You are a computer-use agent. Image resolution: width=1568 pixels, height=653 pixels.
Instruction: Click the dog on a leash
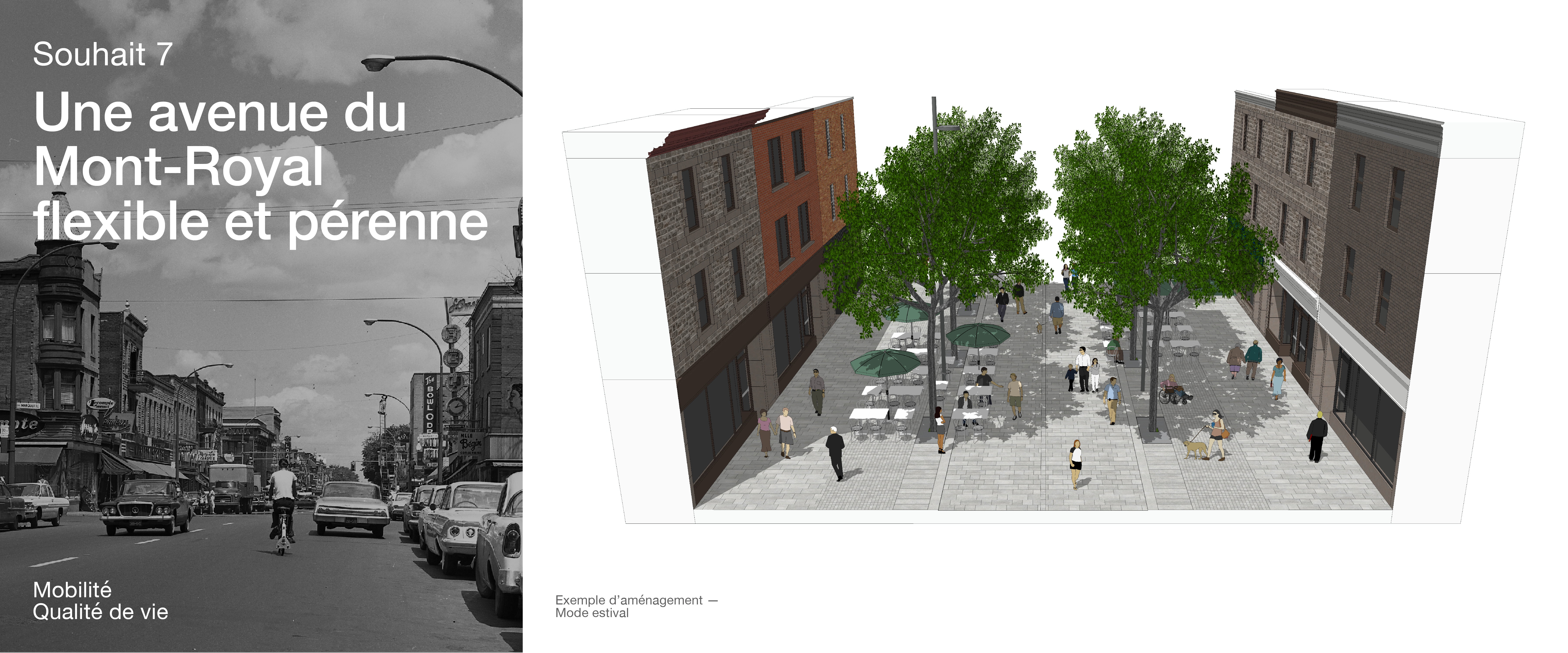(x=1195, y=449)
